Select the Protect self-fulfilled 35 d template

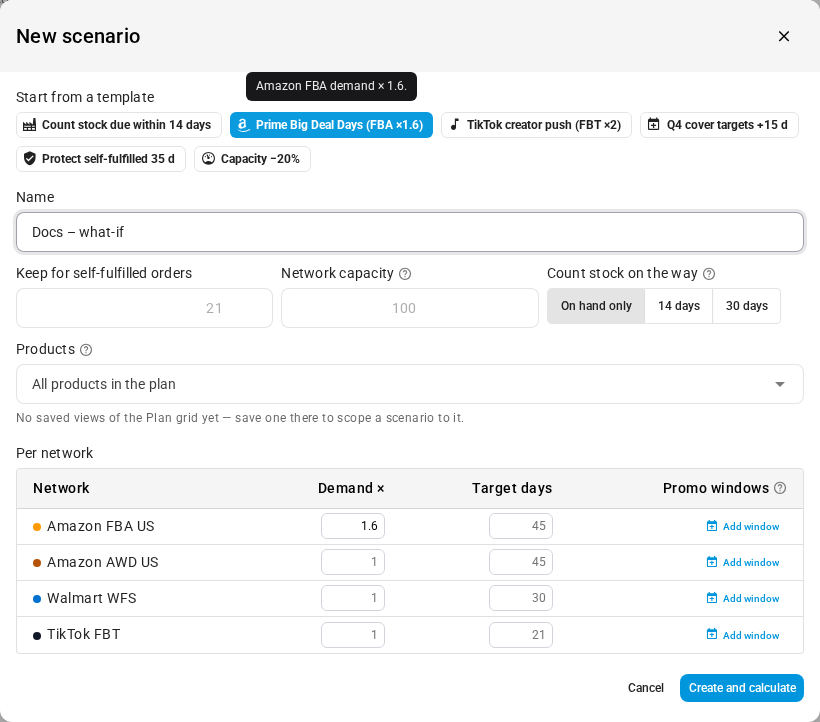point(101,159)
